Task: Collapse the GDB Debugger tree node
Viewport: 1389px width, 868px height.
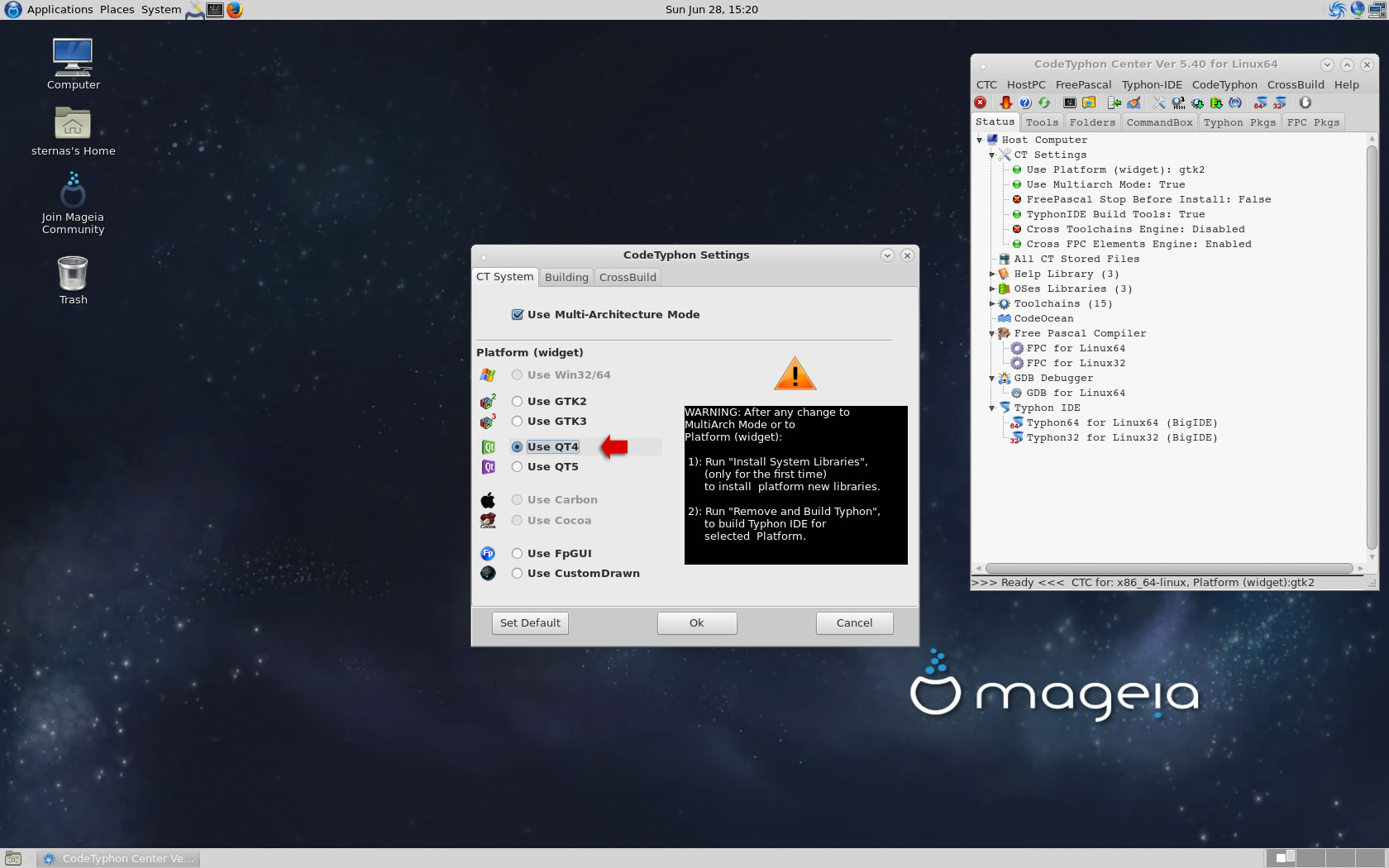Action: pyautogui.click(x=992, y=379)
